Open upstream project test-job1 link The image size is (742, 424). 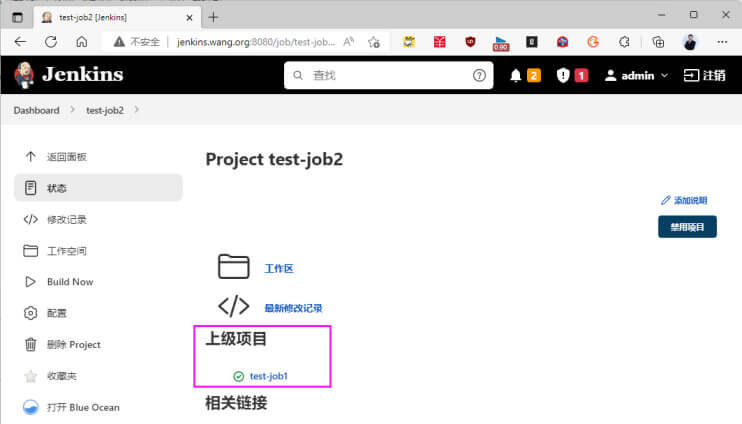tap(269, 376)
